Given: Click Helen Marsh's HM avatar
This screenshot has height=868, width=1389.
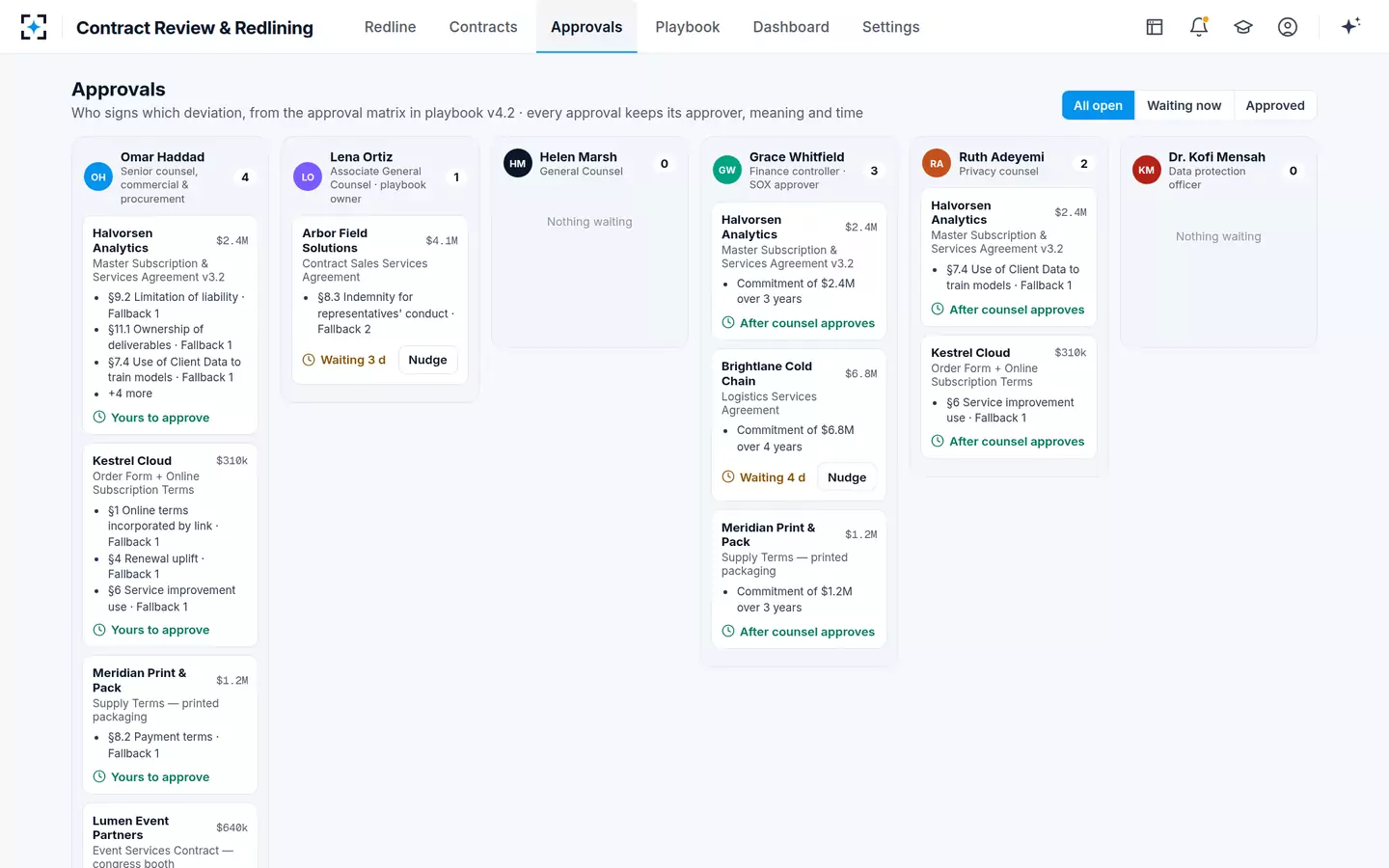Looking at the screenshot, I should pyautogui.click(x=518, y=164).
